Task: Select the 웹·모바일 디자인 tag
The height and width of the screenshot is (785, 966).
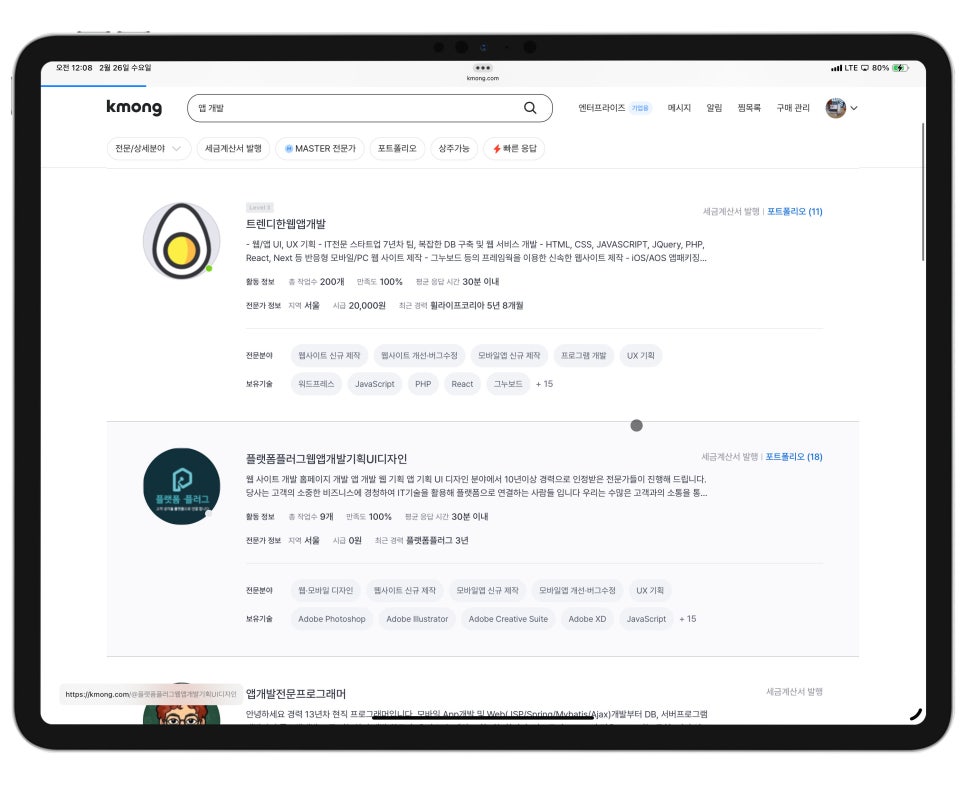Action: (x=325, y=590)
